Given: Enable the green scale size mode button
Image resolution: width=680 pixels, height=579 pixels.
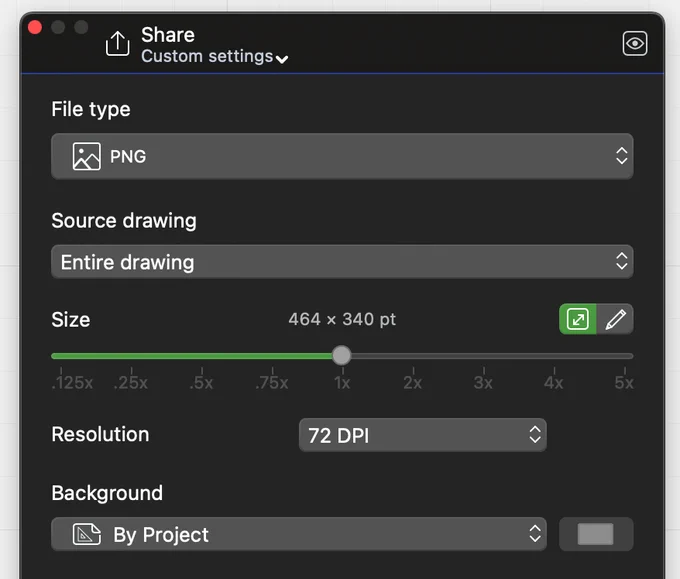Looking at the screenshot, I should [x=578, y=319].
